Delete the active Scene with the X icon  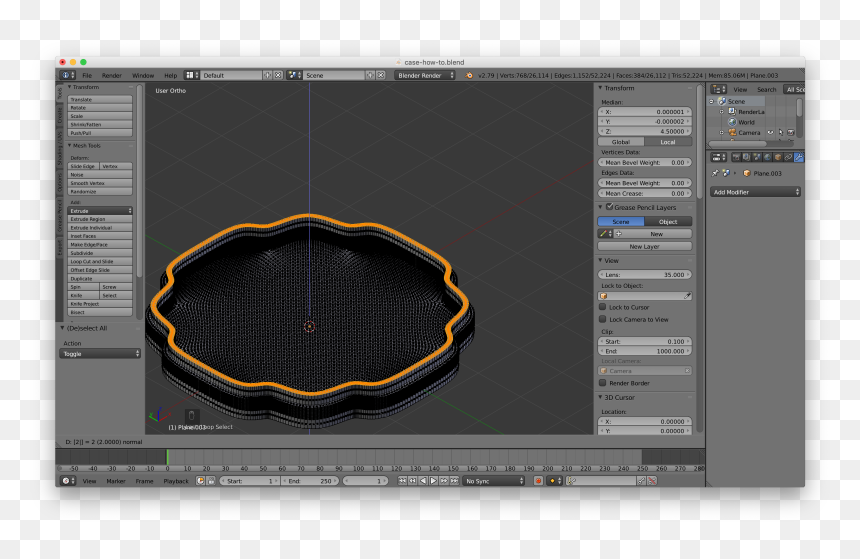tap(381, 75)
